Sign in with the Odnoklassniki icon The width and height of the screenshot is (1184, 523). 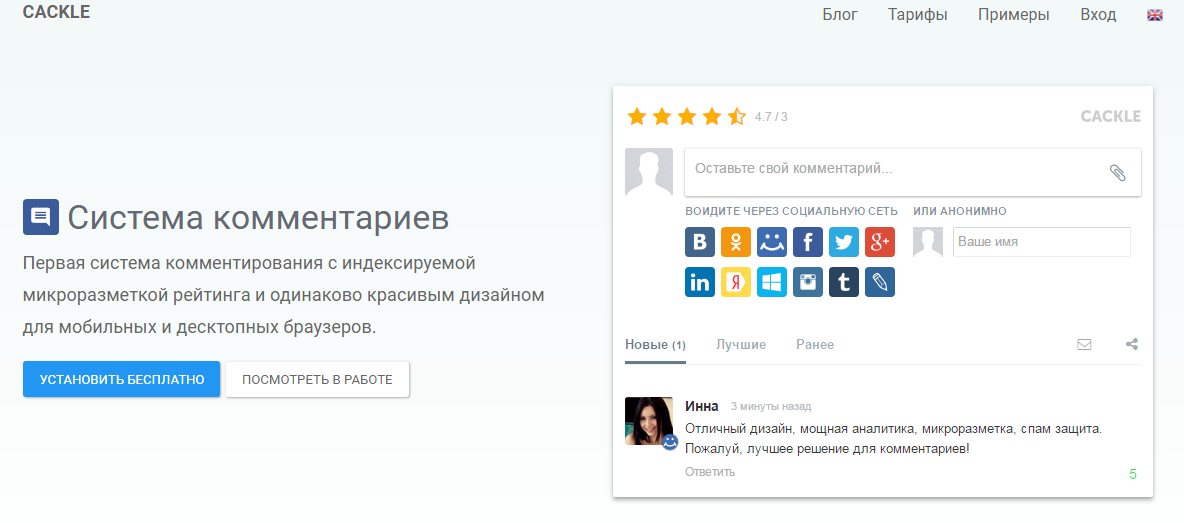pyautogui.click(x=735, y=242)
